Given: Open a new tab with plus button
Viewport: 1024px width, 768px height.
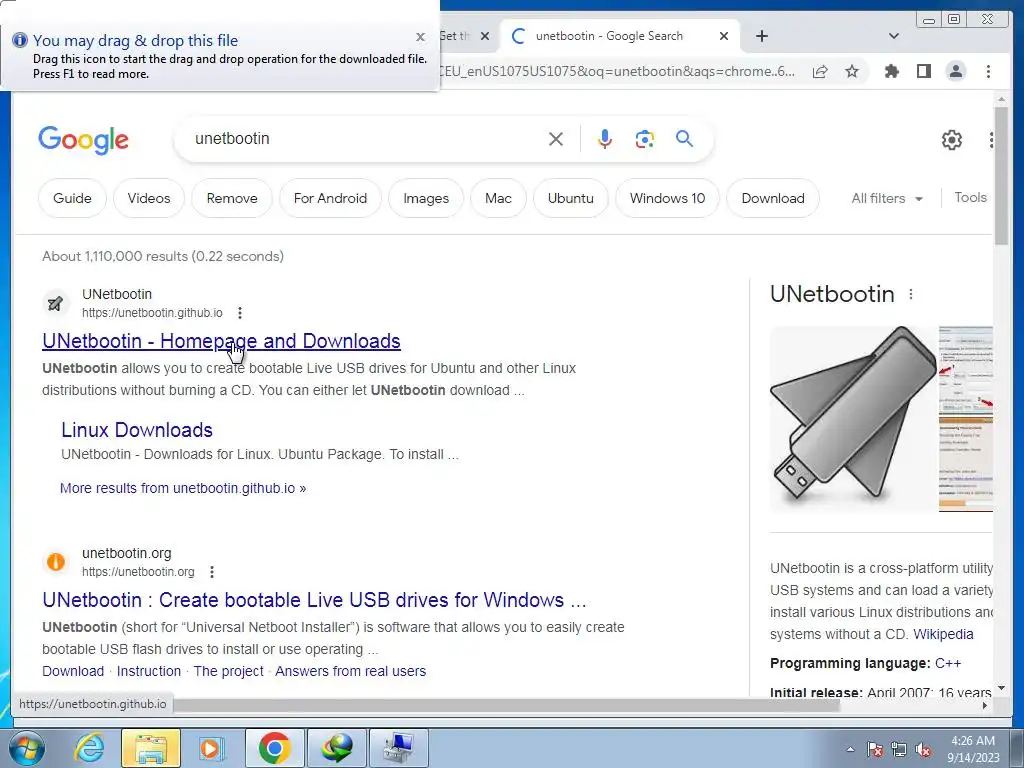Looking at the screenshot, I should pyautogui.click(x=761, y=37).
